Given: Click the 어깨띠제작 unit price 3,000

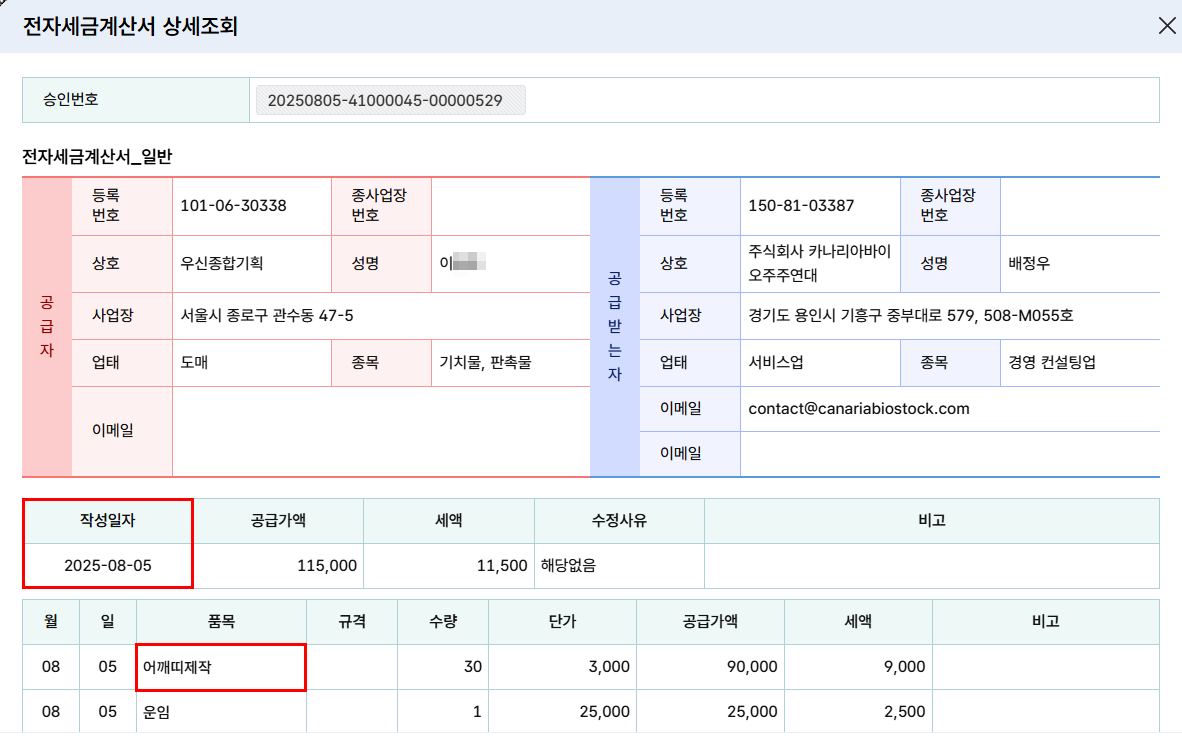Looking at the screenshot, I should 562,667.
